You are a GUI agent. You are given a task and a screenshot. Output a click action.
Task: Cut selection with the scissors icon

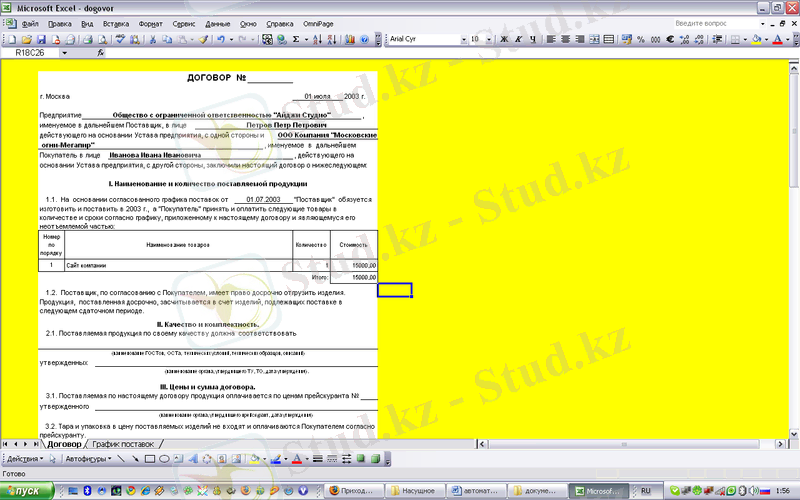point(152,39)
